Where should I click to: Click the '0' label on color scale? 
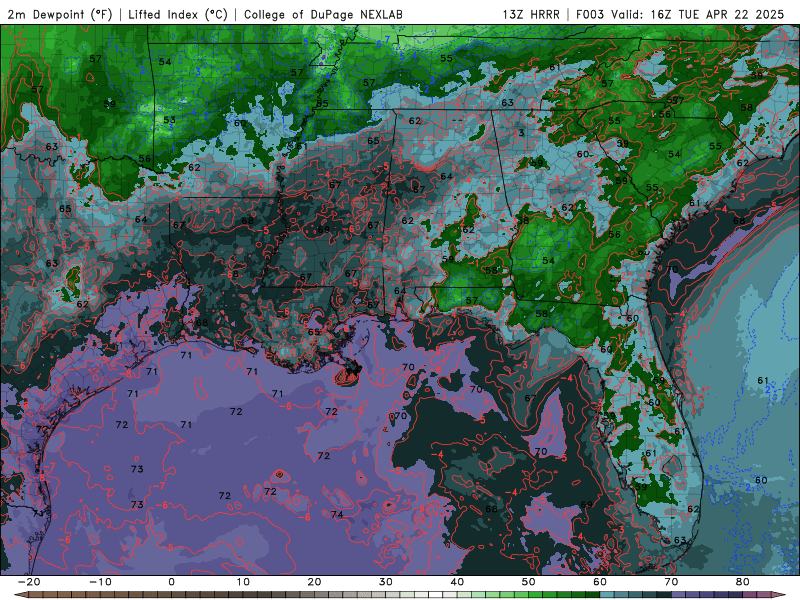pos(171,582)
